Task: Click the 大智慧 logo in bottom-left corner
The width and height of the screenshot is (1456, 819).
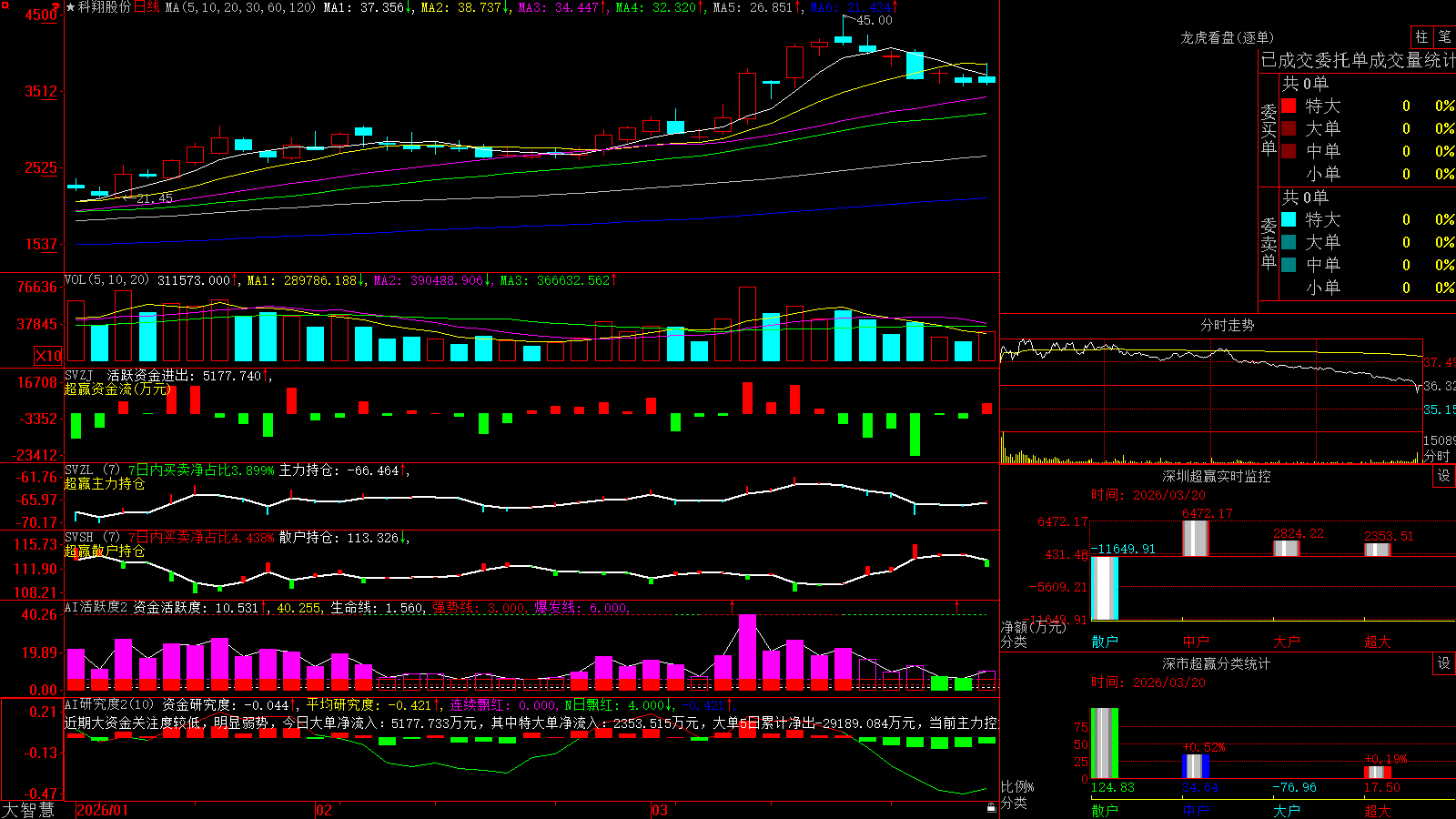Action: coord(28,810)
